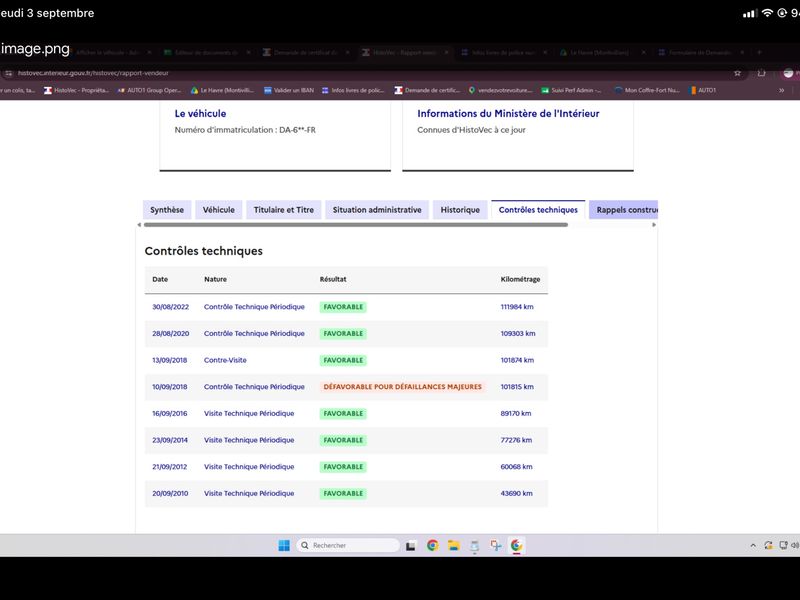
Task: Open the AUTO1 bookmark
Action: (702, 90)
